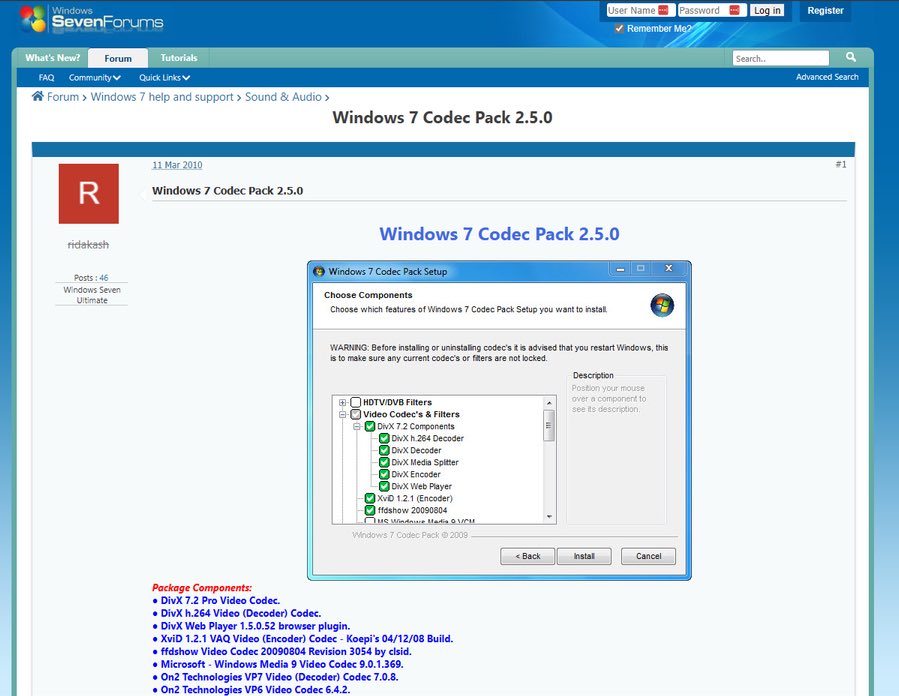Expand the HDTV/DVB Filters tree node
Screen dimensions: 899x696
342,402
